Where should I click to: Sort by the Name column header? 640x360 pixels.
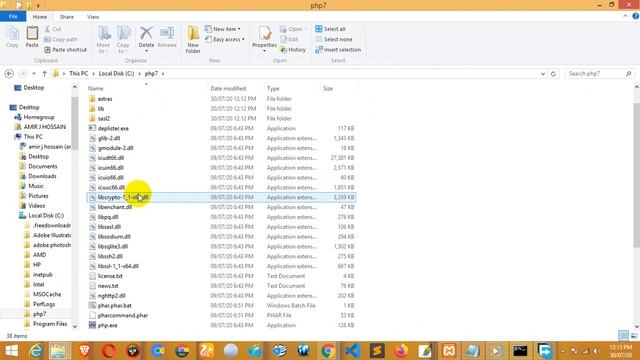146,88
